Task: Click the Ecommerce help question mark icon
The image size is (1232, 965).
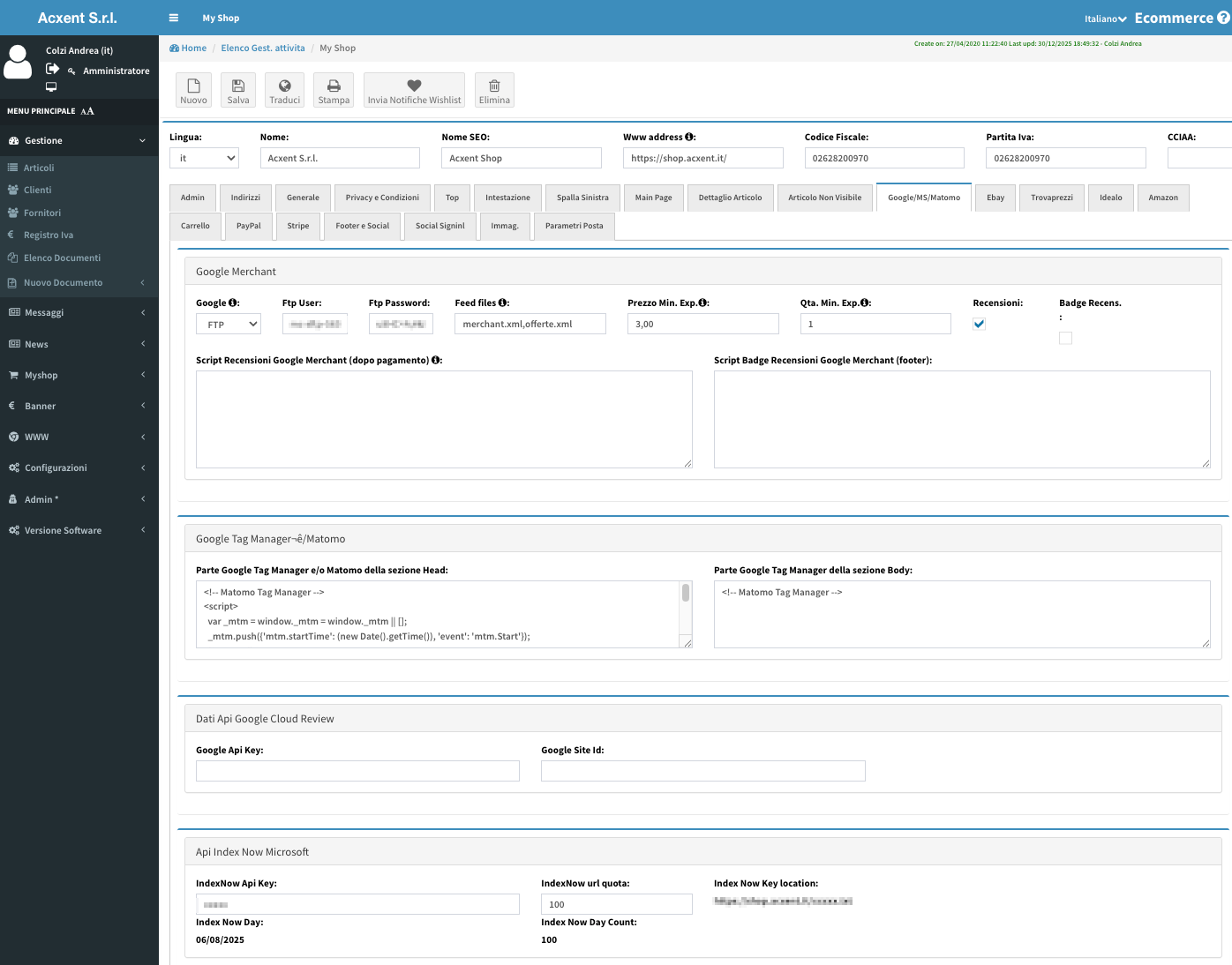Action: click(1223, 18)
